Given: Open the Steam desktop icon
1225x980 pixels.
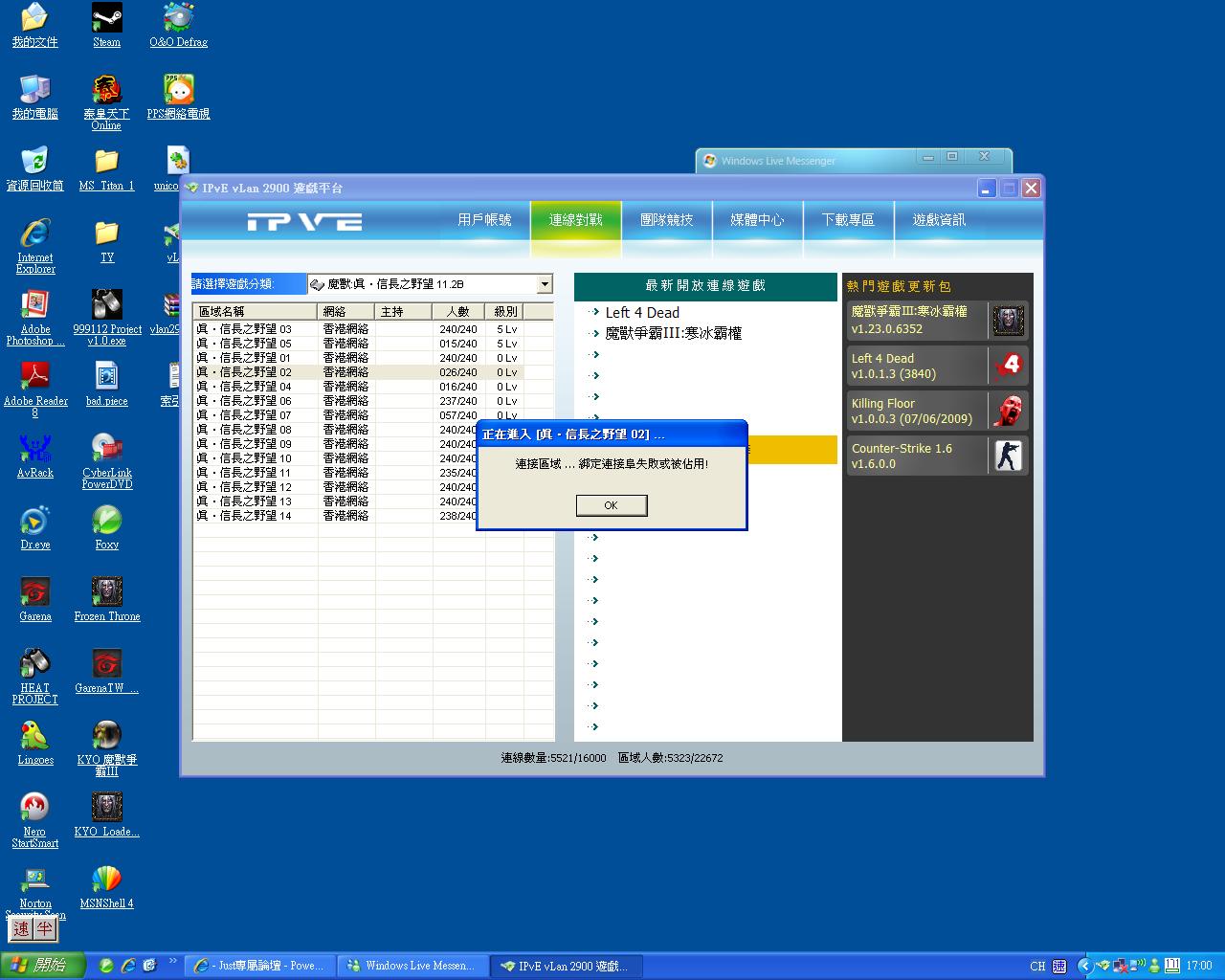Looking at the screenshot, I should 106,19.
